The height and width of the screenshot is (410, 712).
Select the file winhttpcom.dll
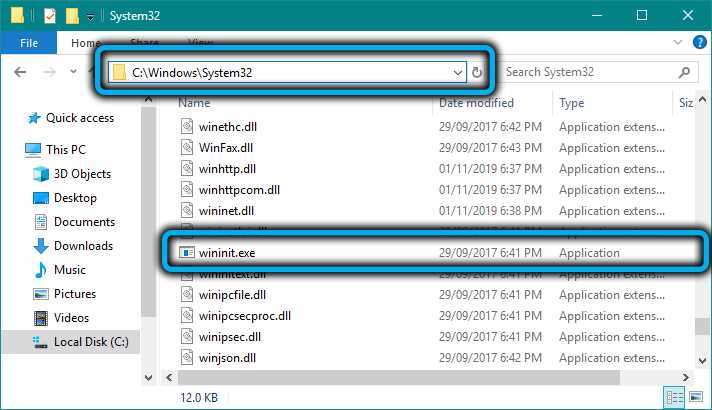pos(239,190)
